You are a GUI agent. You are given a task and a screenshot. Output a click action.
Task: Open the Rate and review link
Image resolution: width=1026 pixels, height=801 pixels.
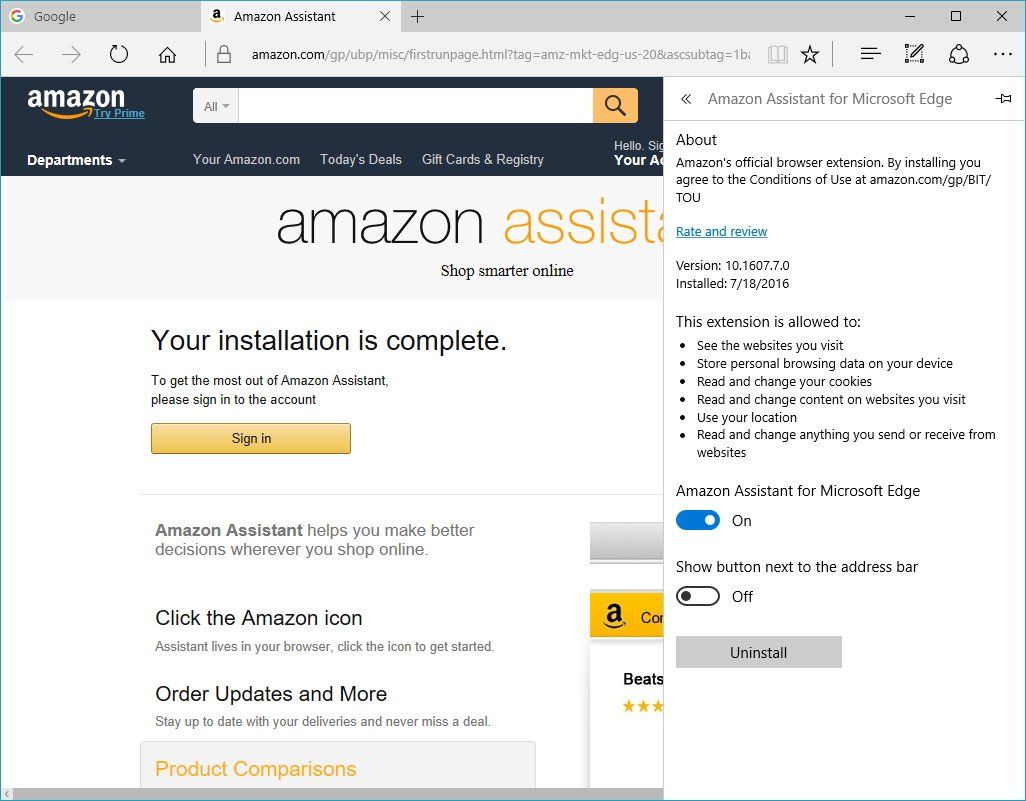(721, 232)
